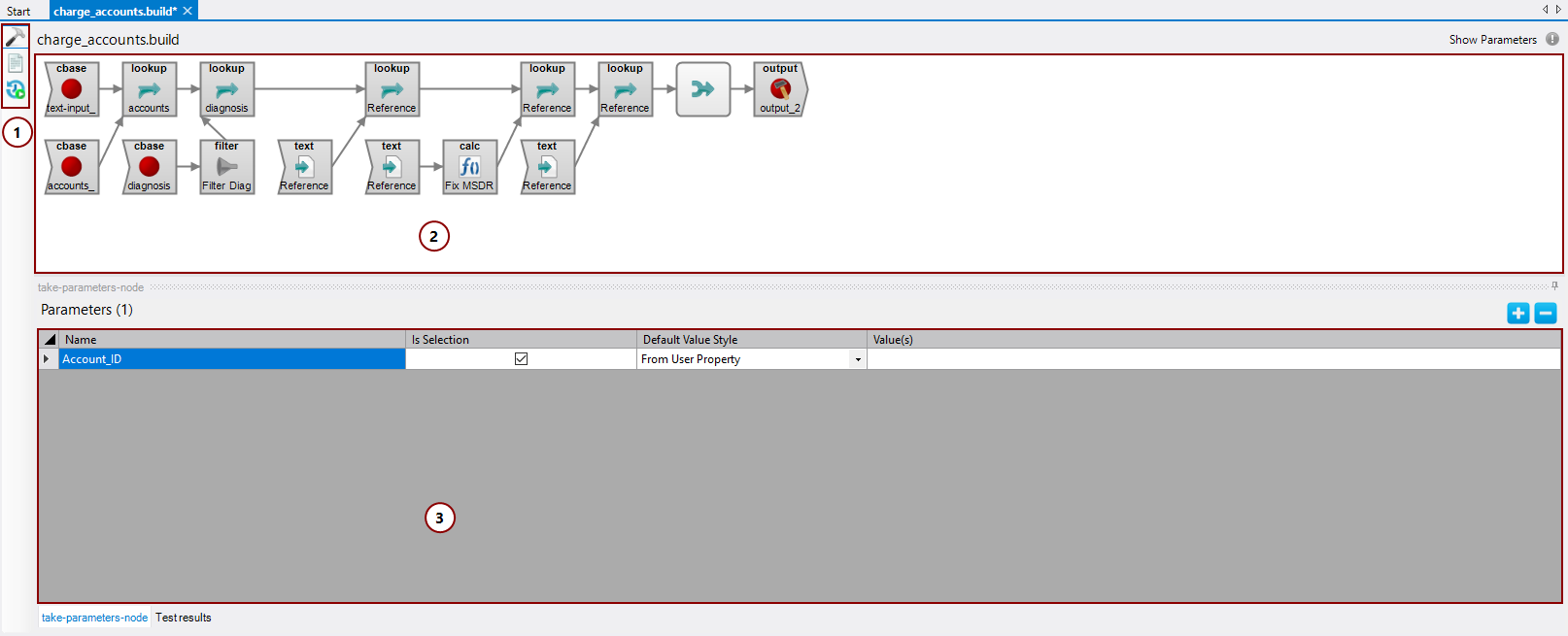Click the hammer build icon in sidebar

pos(16,38)
